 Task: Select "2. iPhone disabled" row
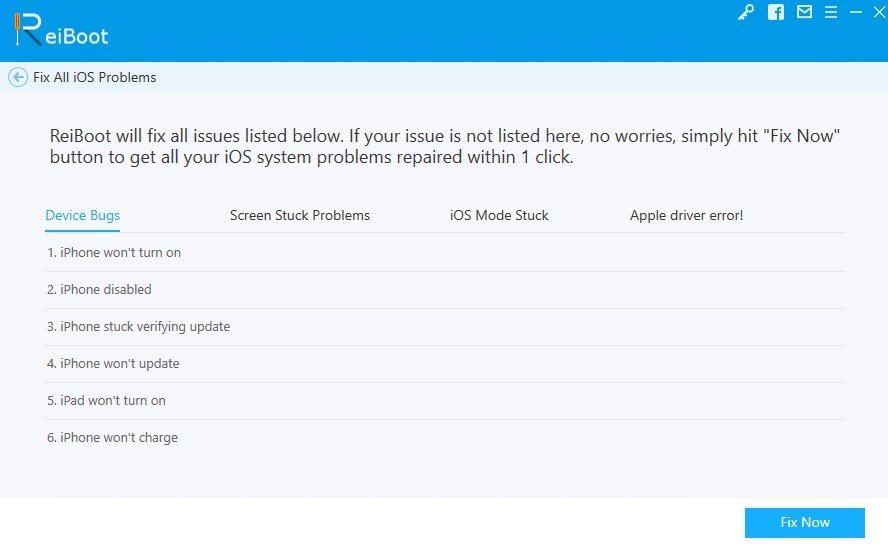[445, 290]
